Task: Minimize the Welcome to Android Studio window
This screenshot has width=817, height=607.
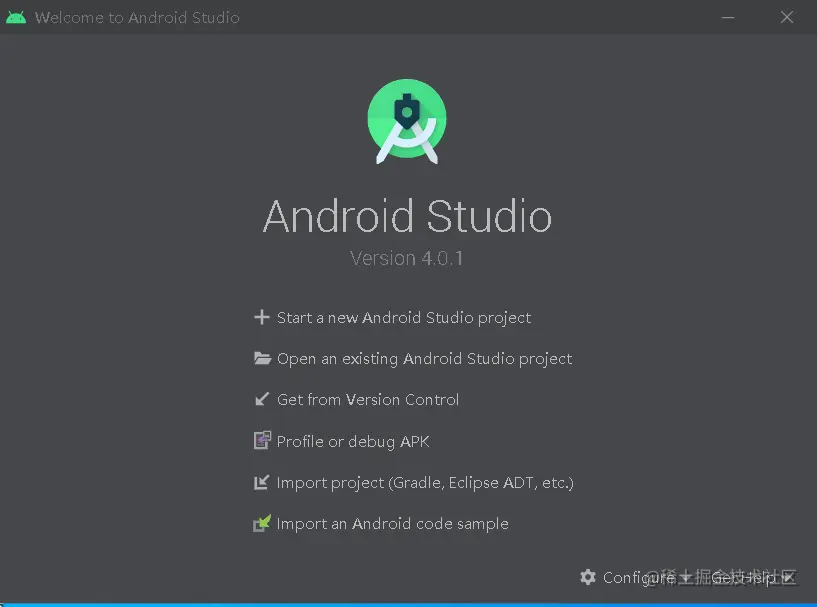Action: tap(728, 17)
